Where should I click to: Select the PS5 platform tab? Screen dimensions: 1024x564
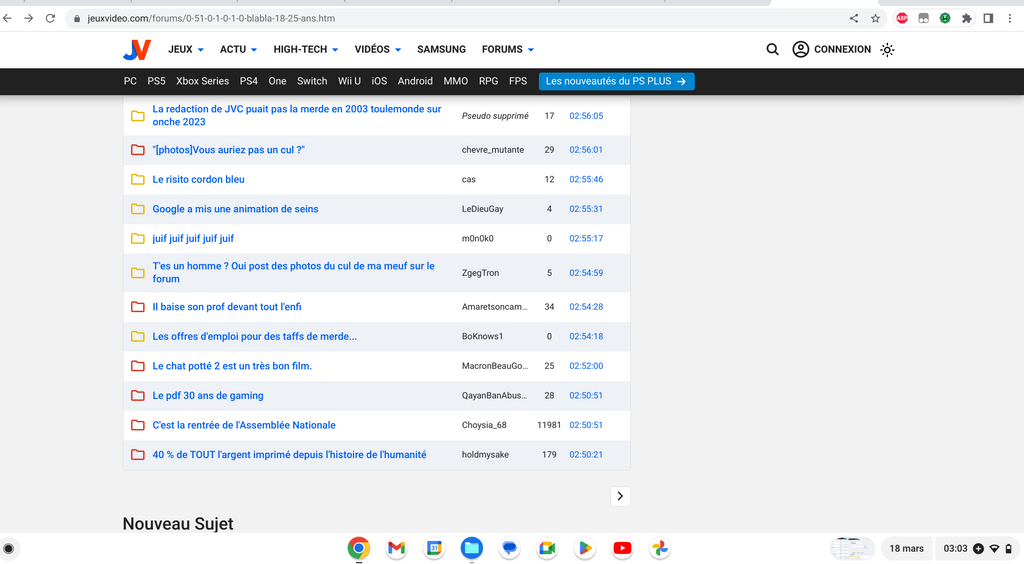(156, 81)
